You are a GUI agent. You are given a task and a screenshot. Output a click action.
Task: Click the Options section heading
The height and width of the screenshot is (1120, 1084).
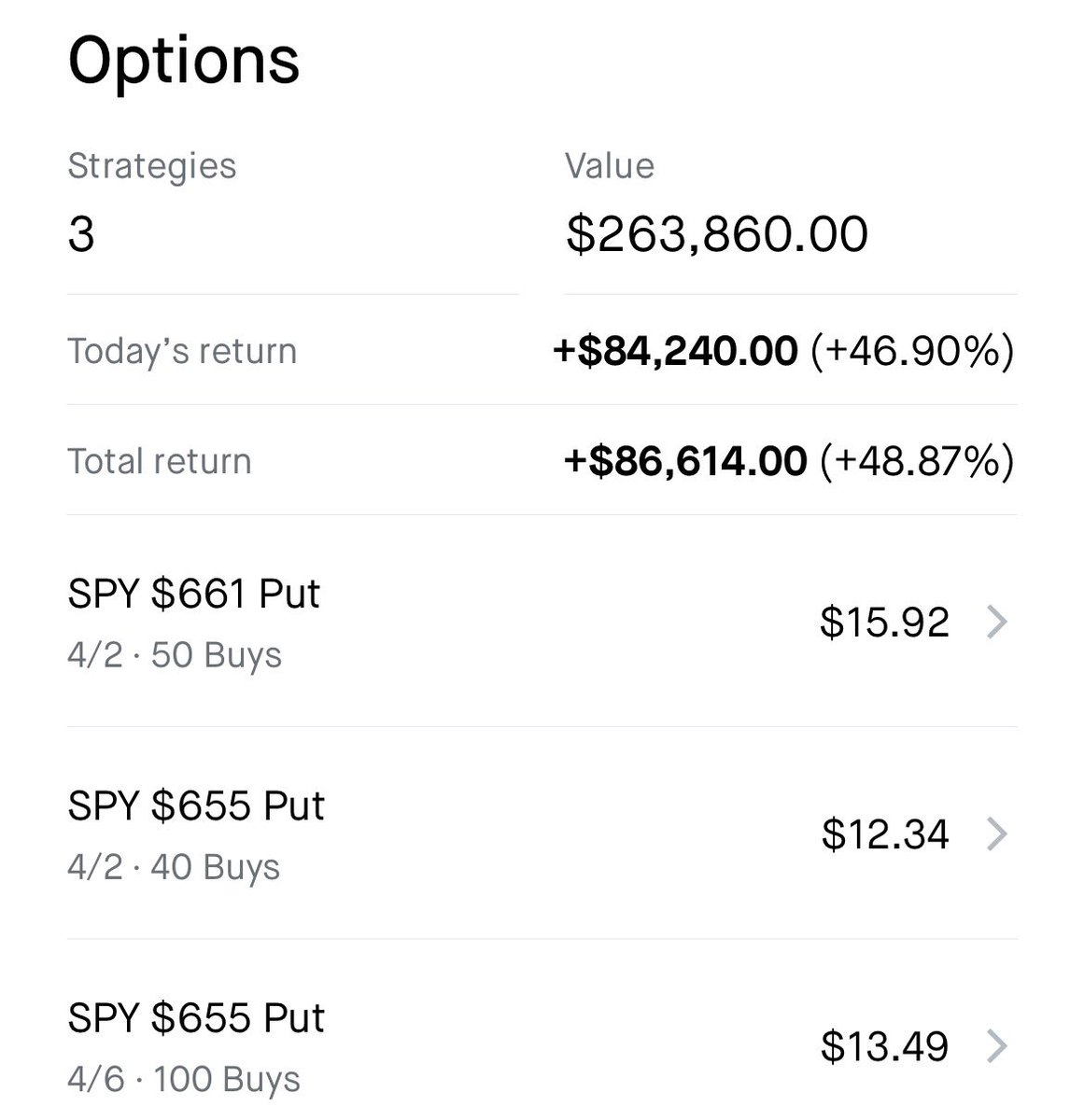[184, 61]
